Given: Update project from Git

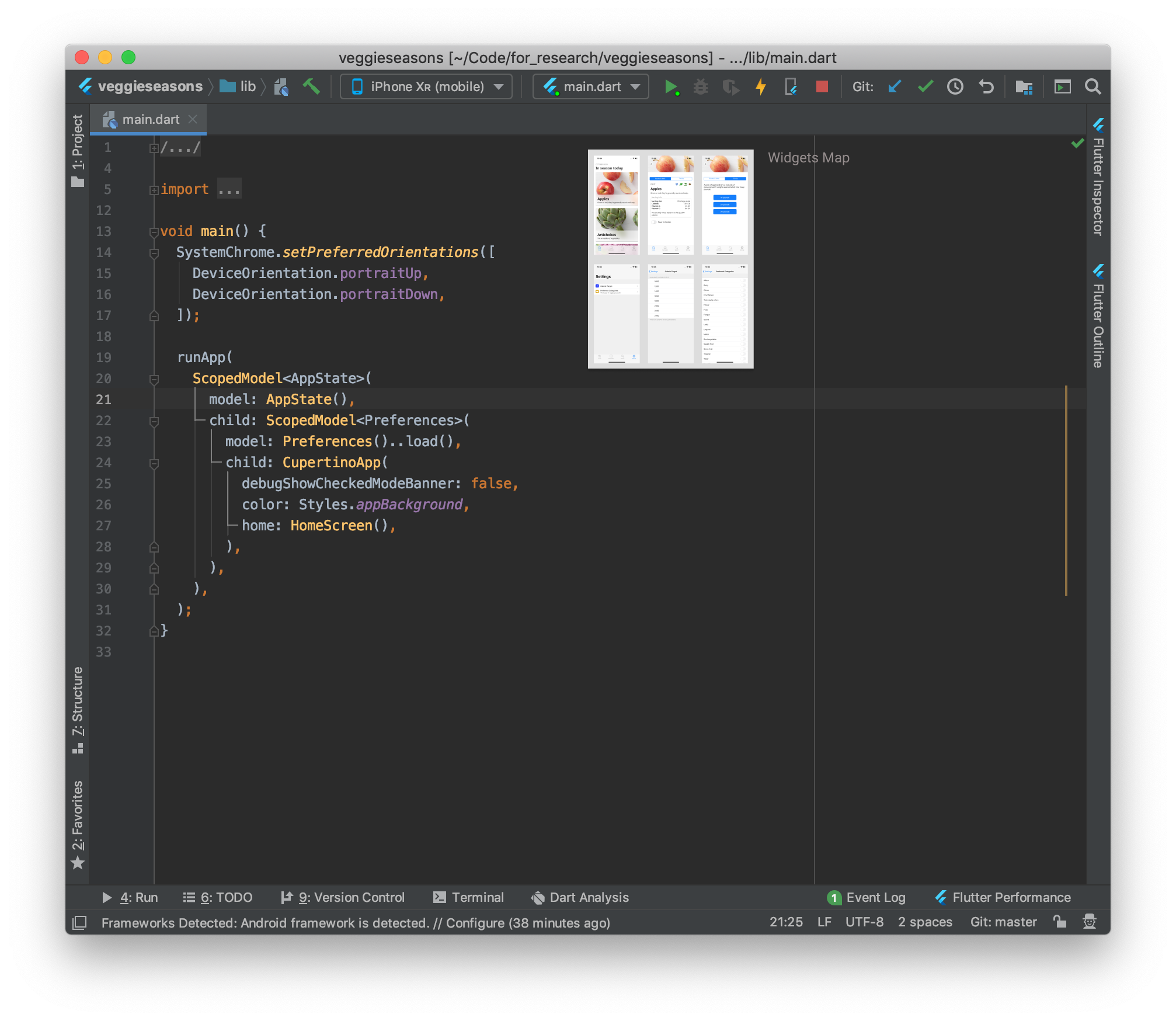Looking at the screenshot, I should click(893, 86).
